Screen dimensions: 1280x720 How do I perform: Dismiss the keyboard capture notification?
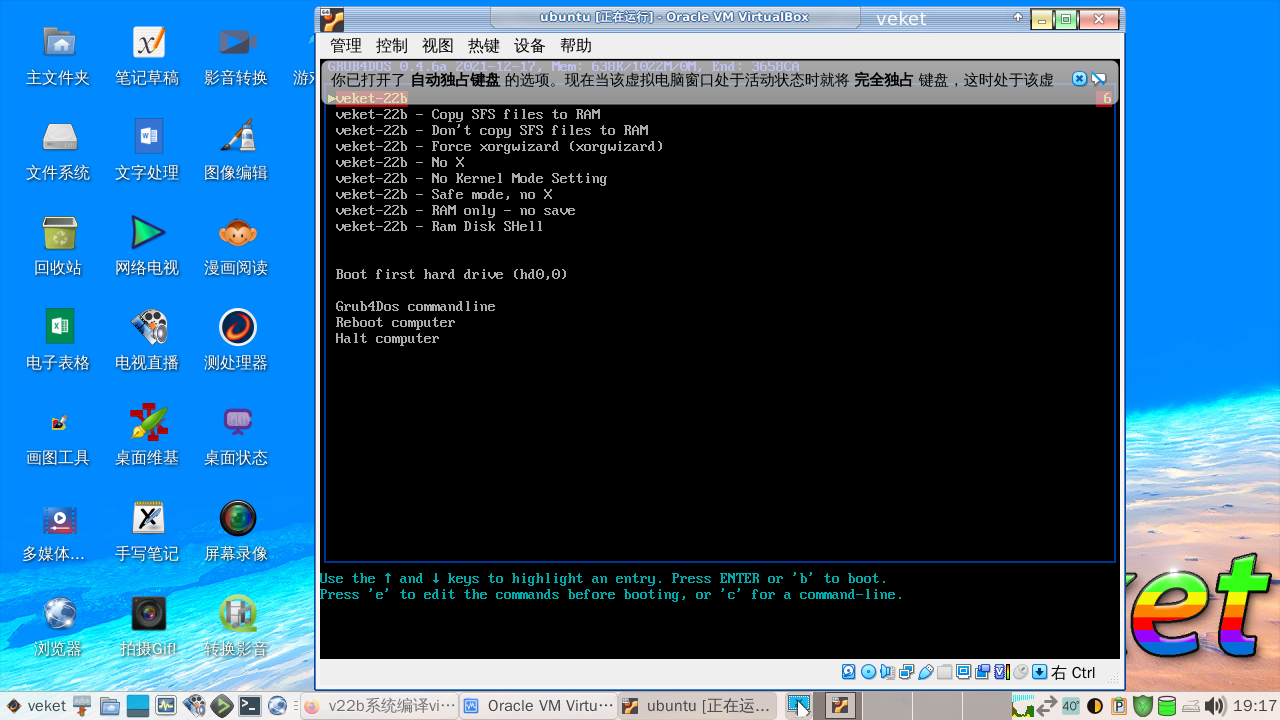click(1079, 78)
